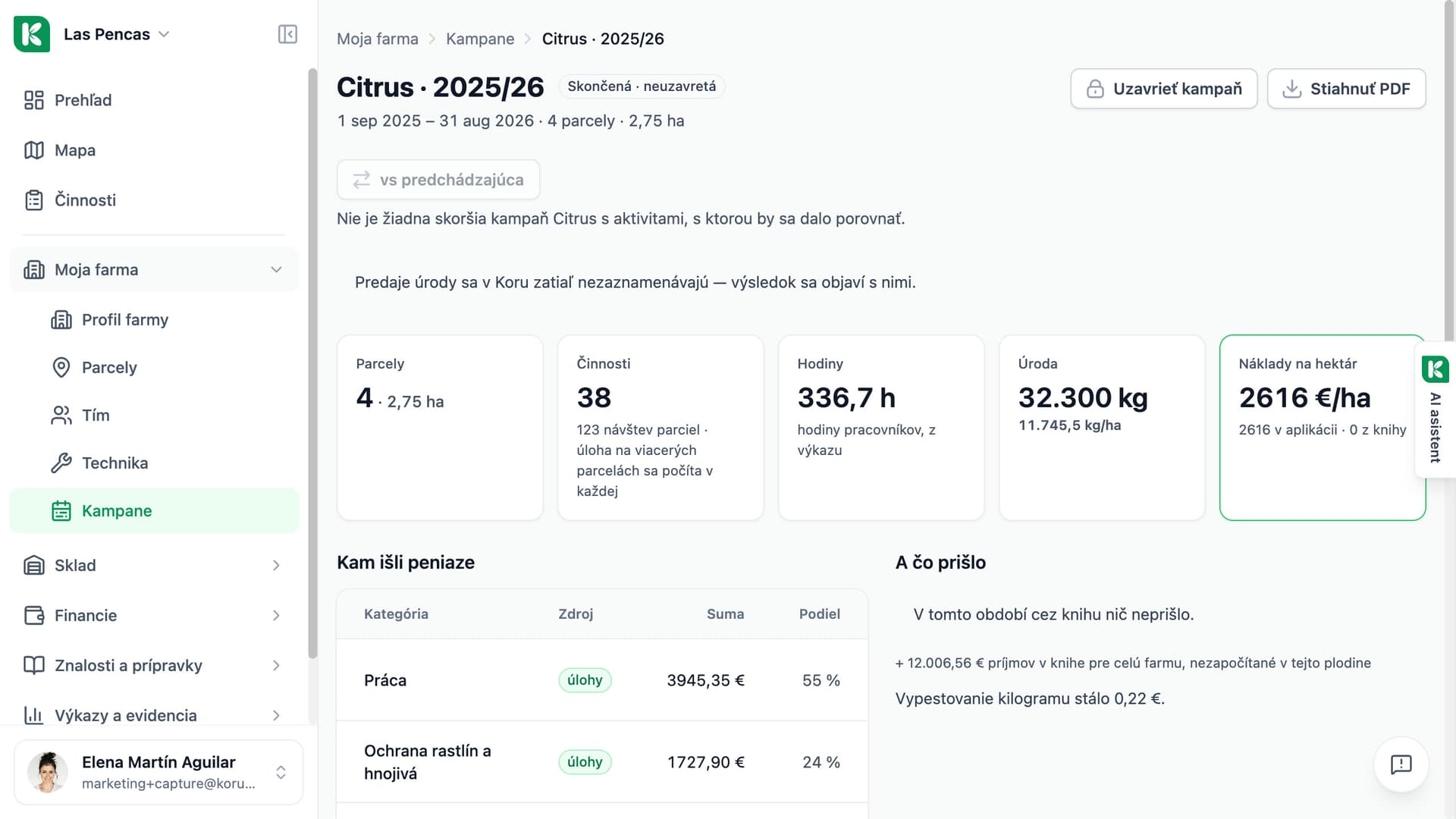Navigate to Kampane breadcrumb link
The width and height of the screenshot is (1456, 819).
480,39
